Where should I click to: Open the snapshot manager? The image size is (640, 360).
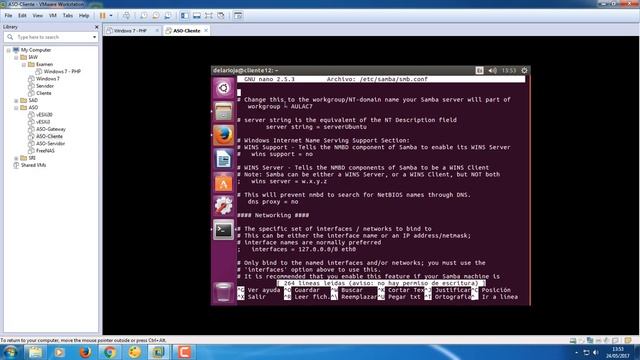pyautogui.click(x=168, y=16)
